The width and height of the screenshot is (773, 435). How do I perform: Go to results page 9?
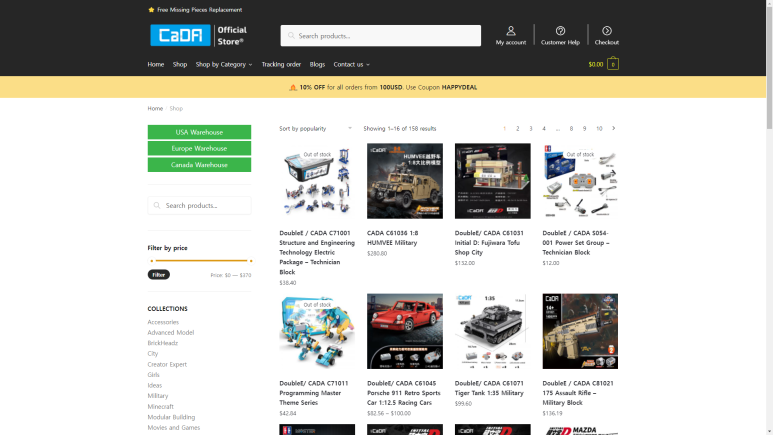click(585, 128)
